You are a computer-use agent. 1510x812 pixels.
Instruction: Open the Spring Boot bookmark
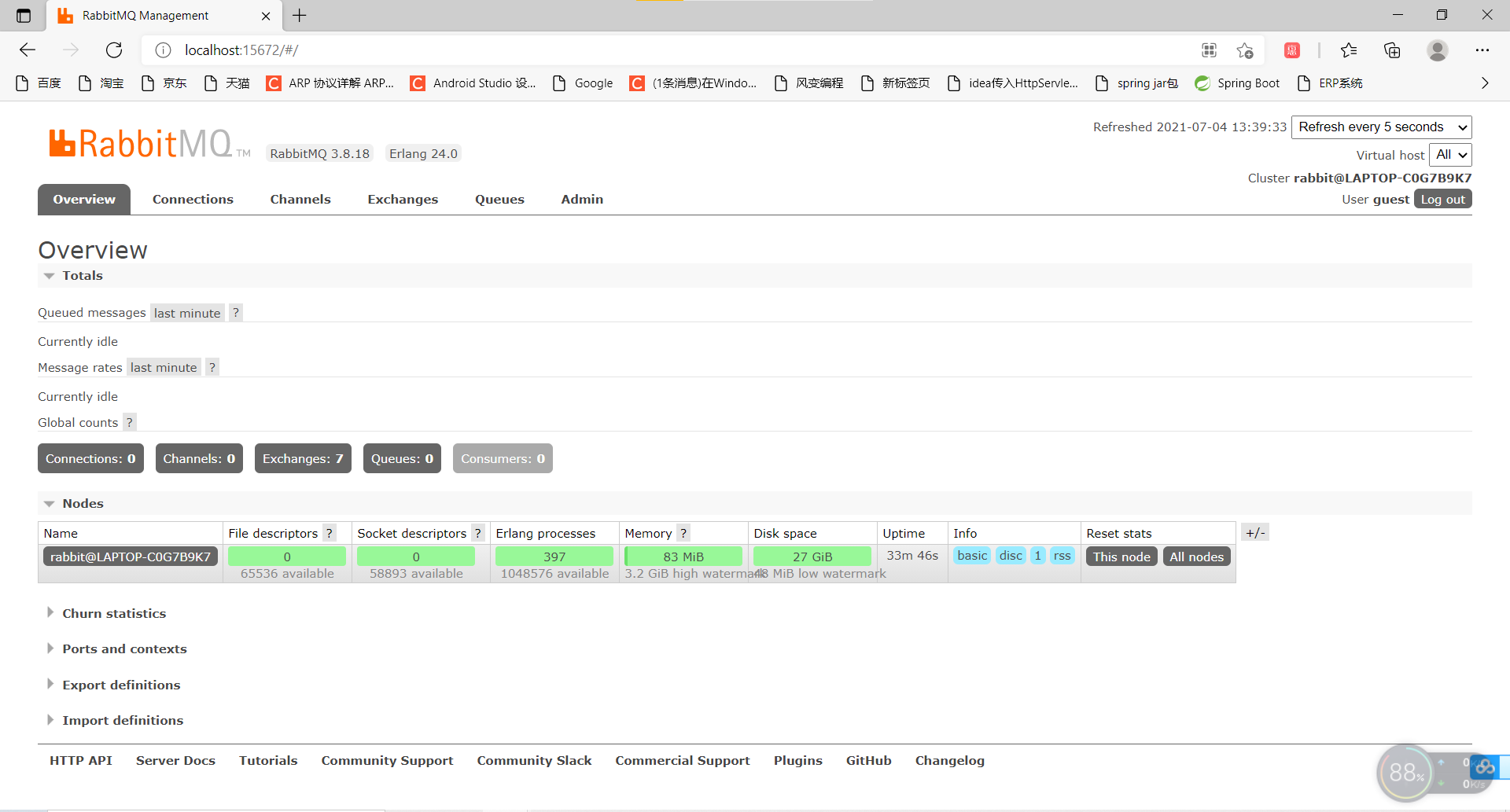pyautogui.click(x=1237, y=83)
